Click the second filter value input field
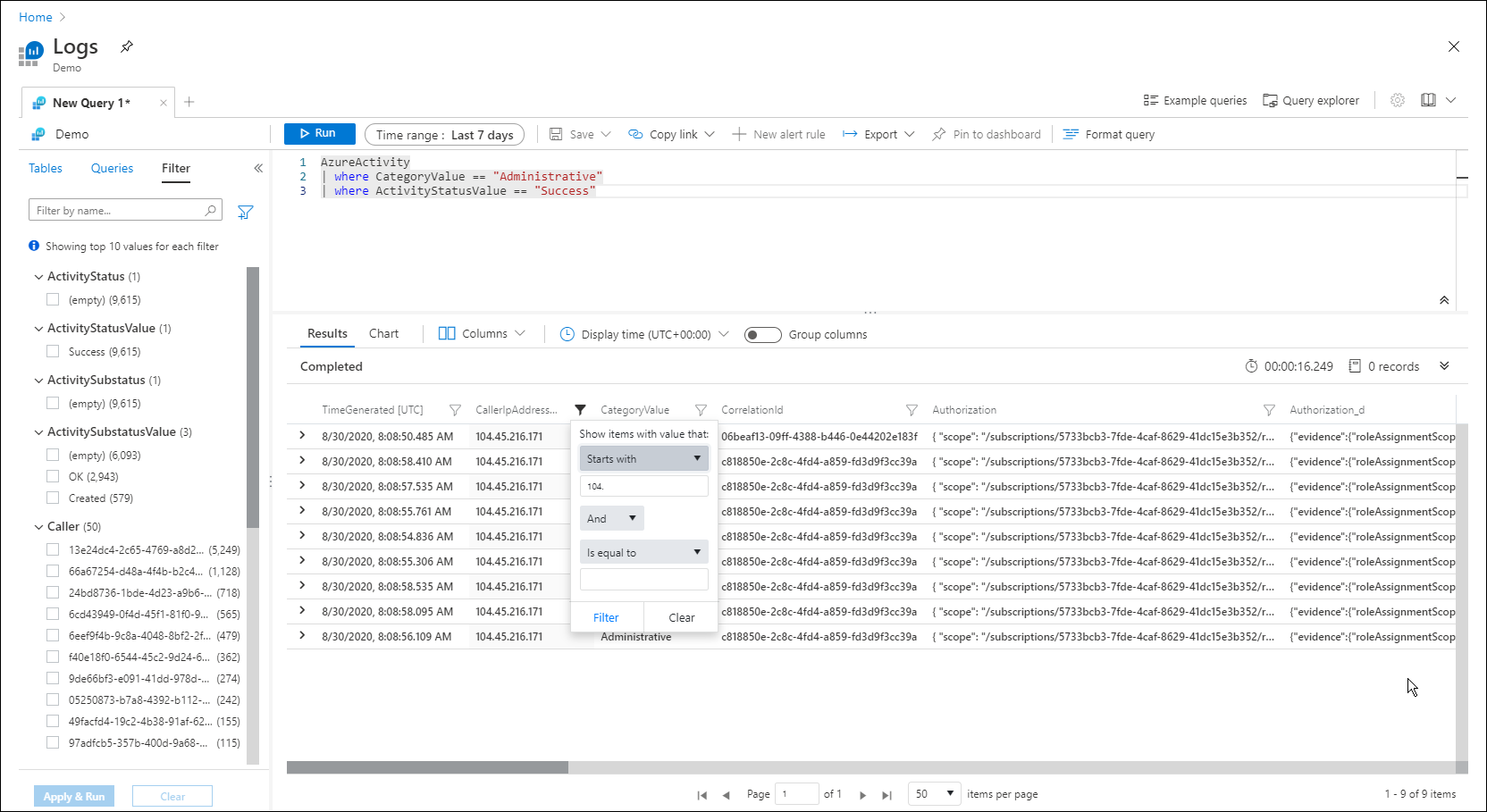Viewport: 1487px width, 812px height. click(x=643, y=580)
